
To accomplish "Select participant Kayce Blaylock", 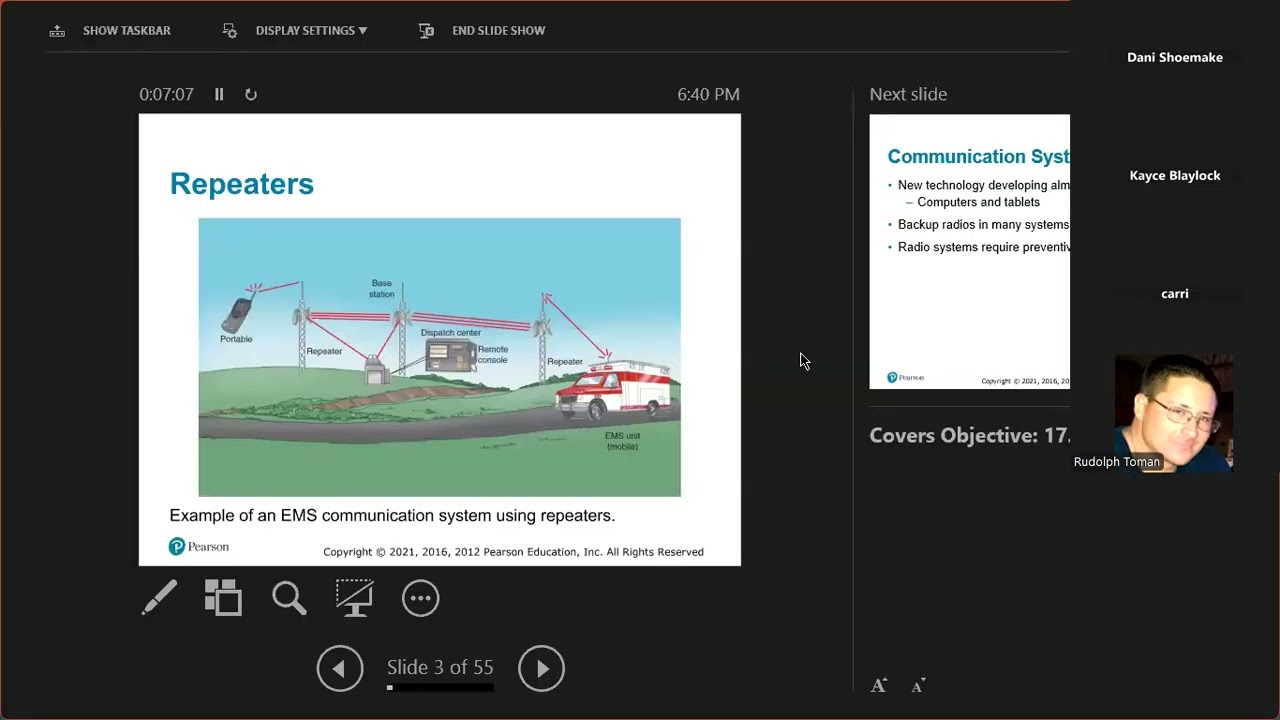I will [1175, 175].
